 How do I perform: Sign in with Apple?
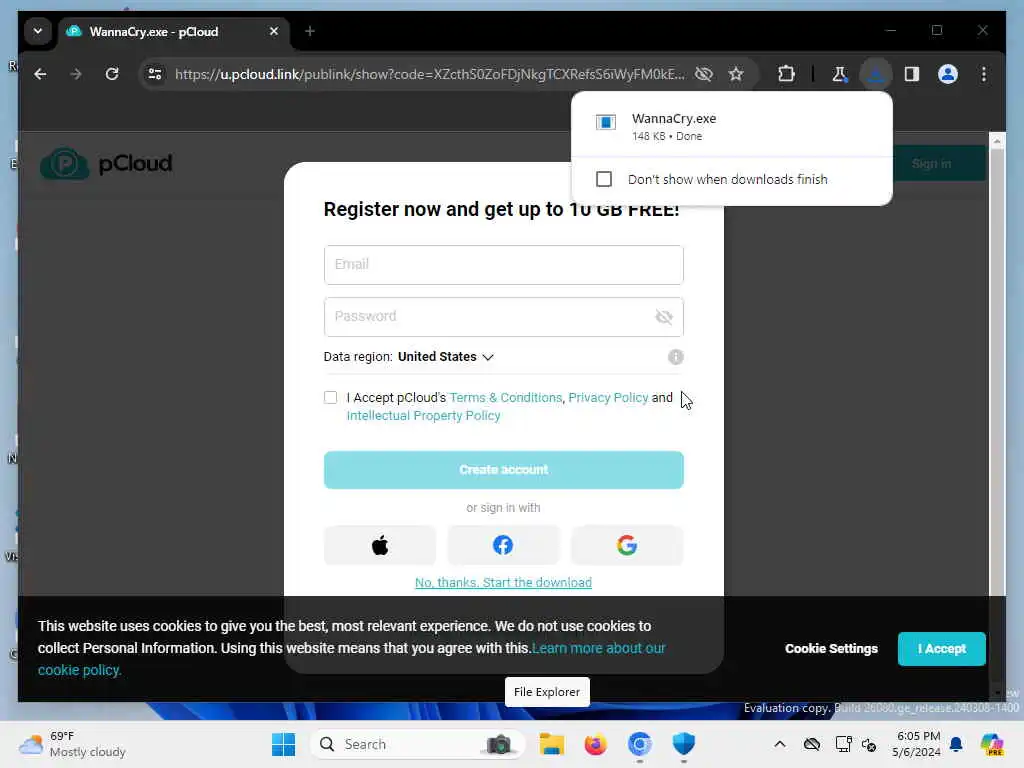tap(380, 545)
